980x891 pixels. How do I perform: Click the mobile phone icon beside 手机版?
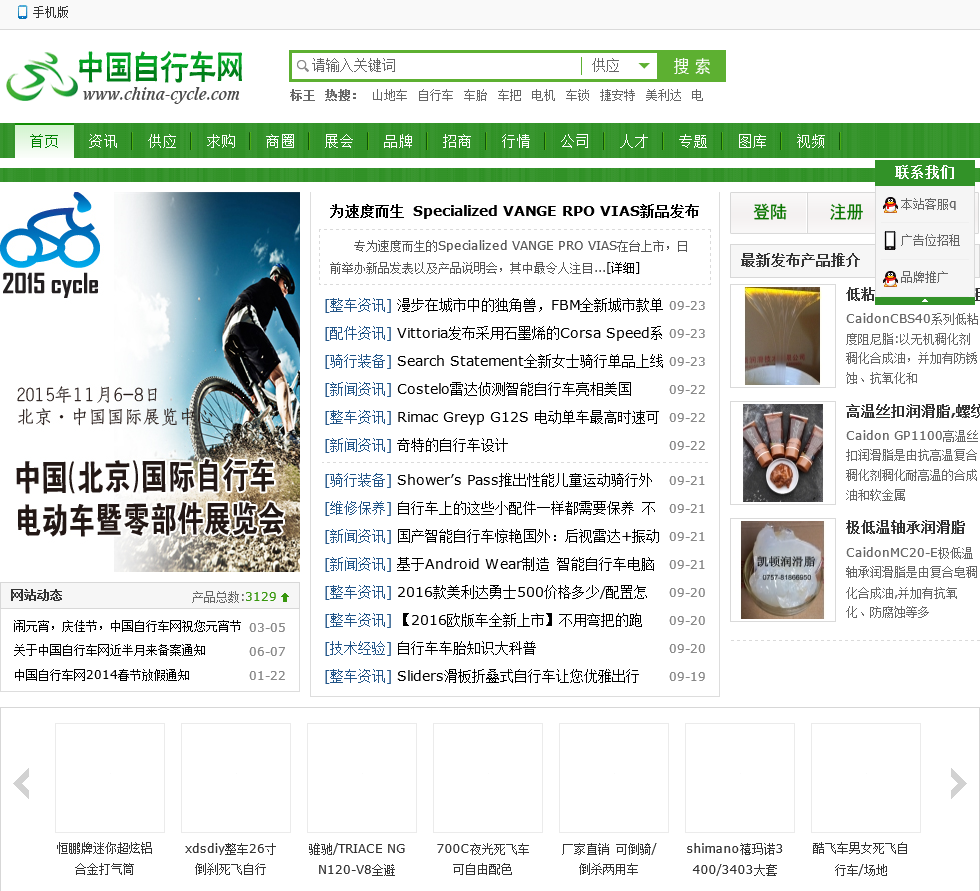[22, 12]
